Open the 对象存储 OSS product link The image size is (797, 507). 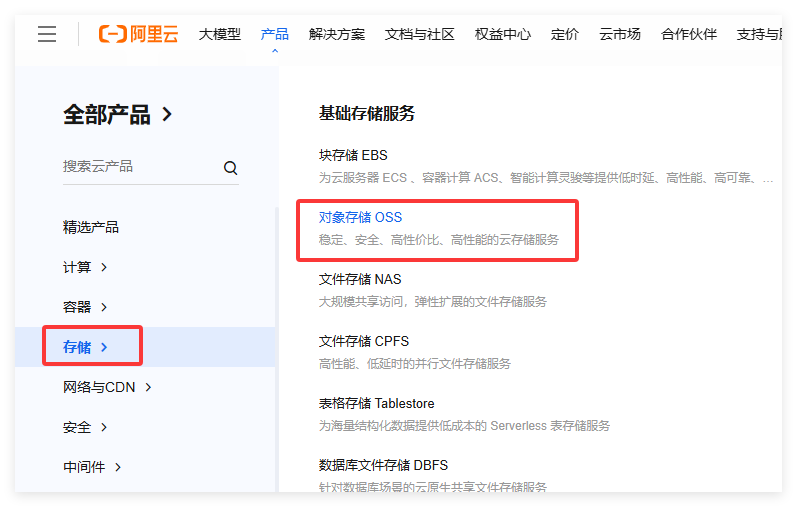coord(360,217)
